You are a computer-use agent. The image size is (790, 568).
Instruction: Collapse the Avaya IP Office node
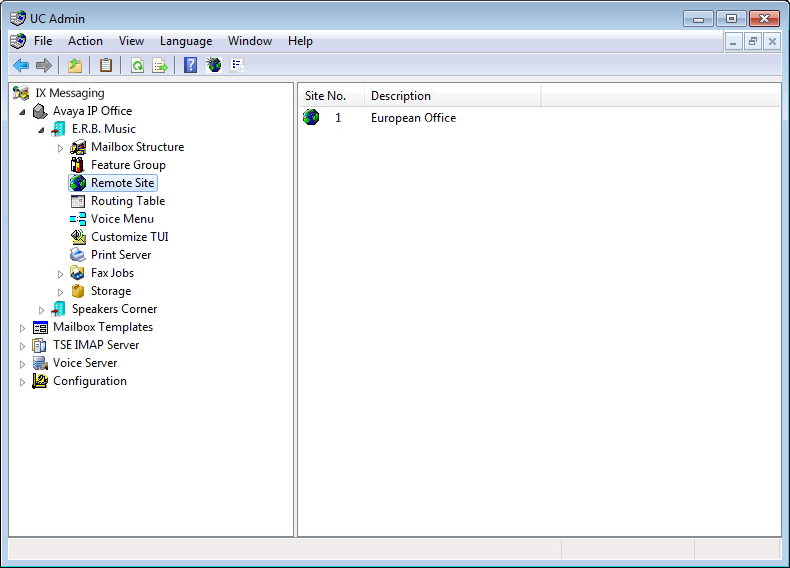[22, 112]
